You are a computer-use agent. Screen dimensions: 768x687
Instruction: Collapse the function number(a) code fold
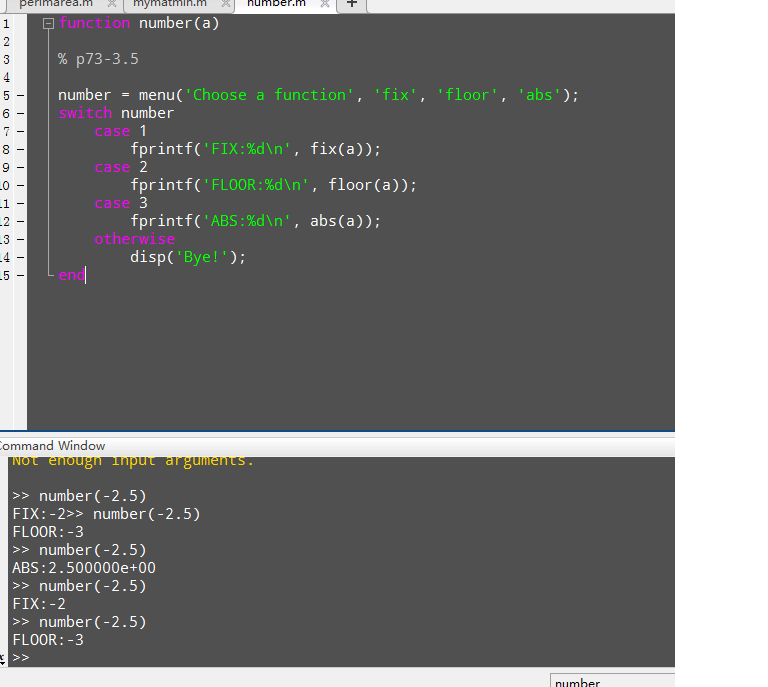tap(48, 24)
